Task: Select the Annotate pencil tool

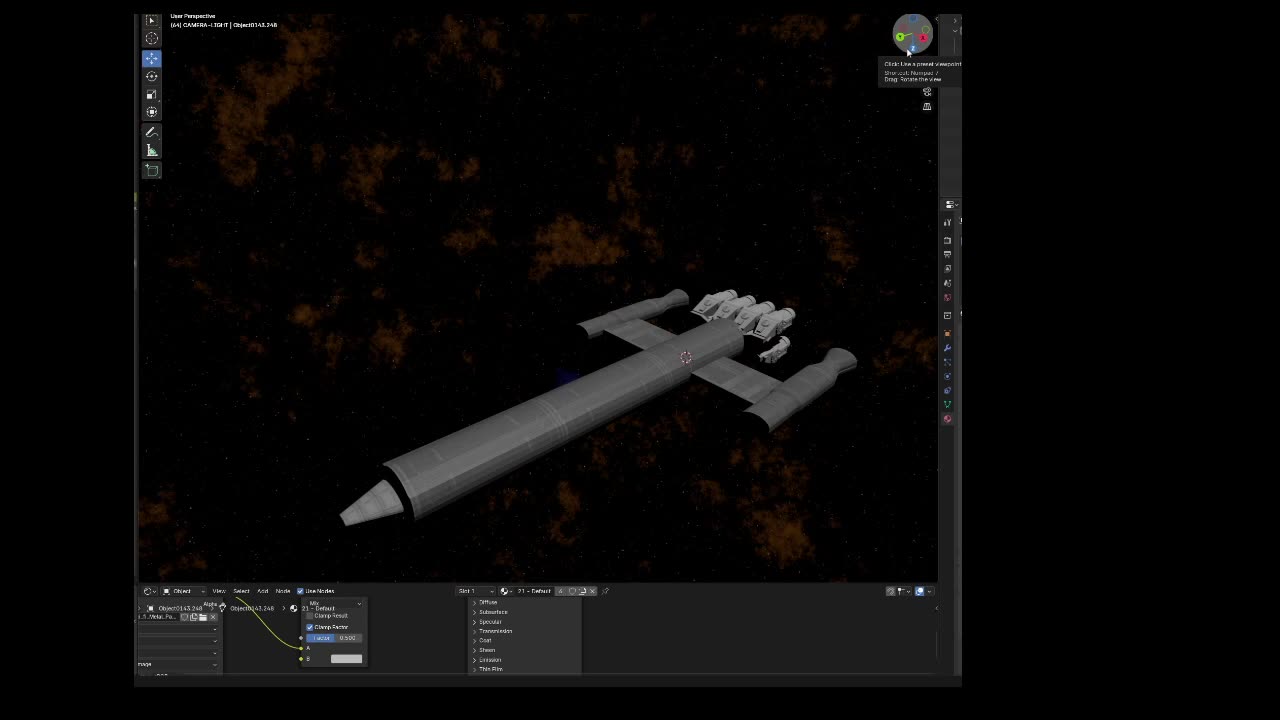Action: pyautogui.click(x=152, y=132)
